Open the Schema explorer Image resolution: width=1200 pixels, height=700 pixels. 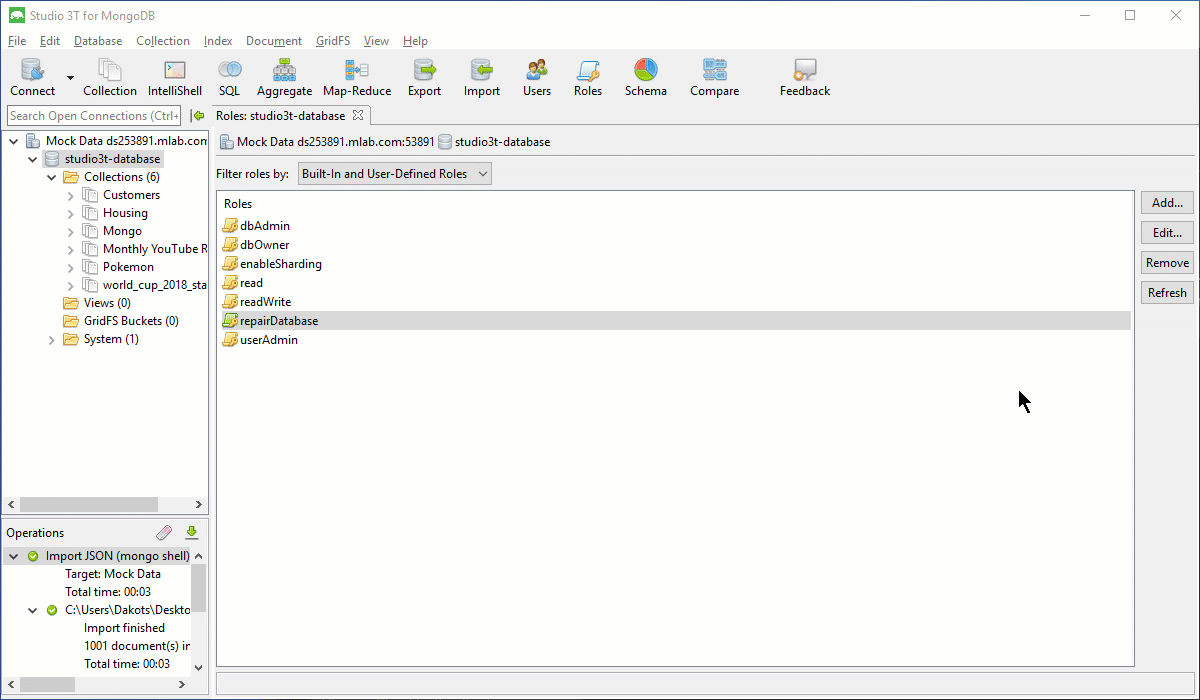tap(646, 77)
